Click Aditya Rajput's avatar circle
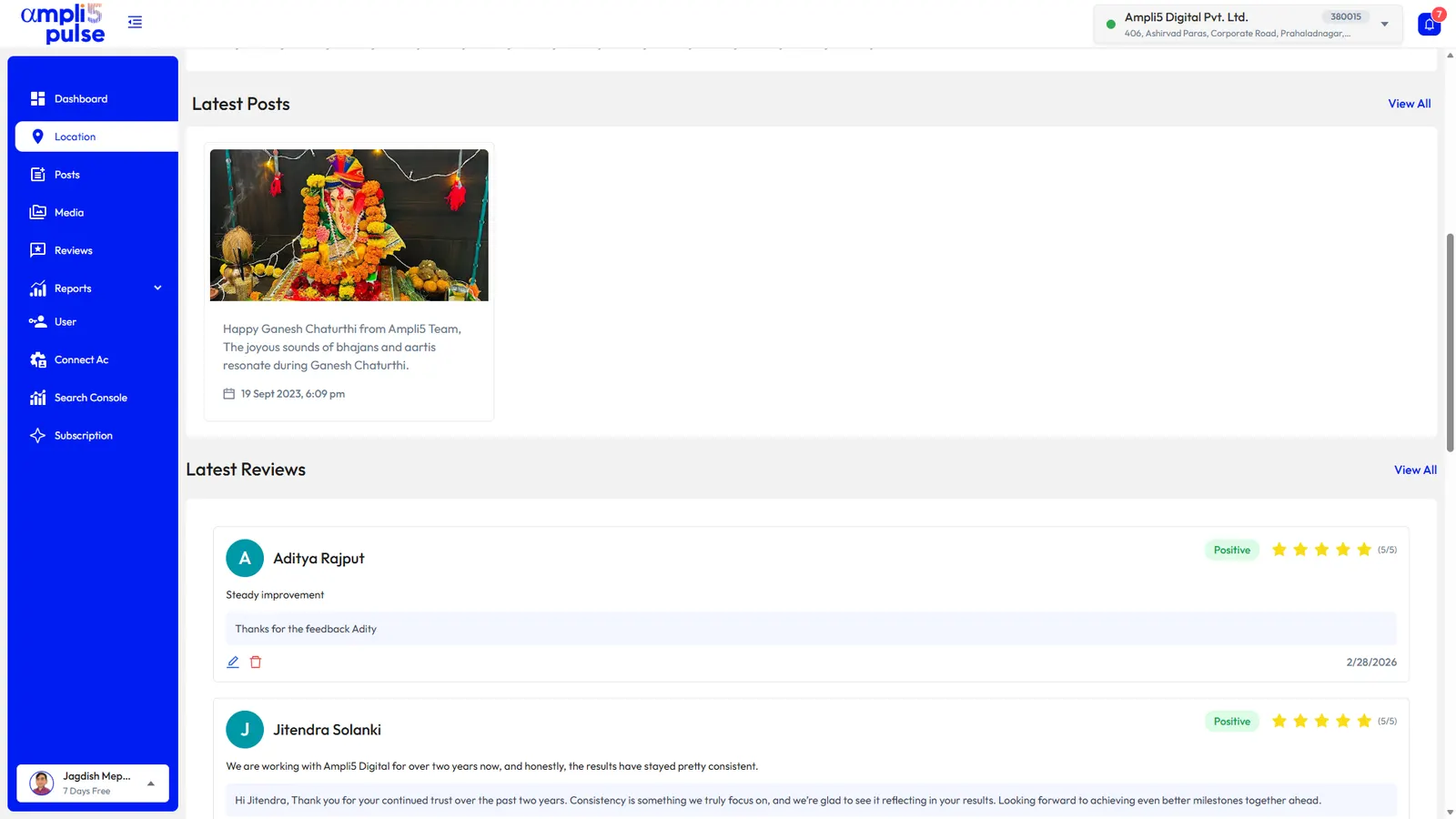The height and width of the screenshot is (819, 1456). (245, 559)
